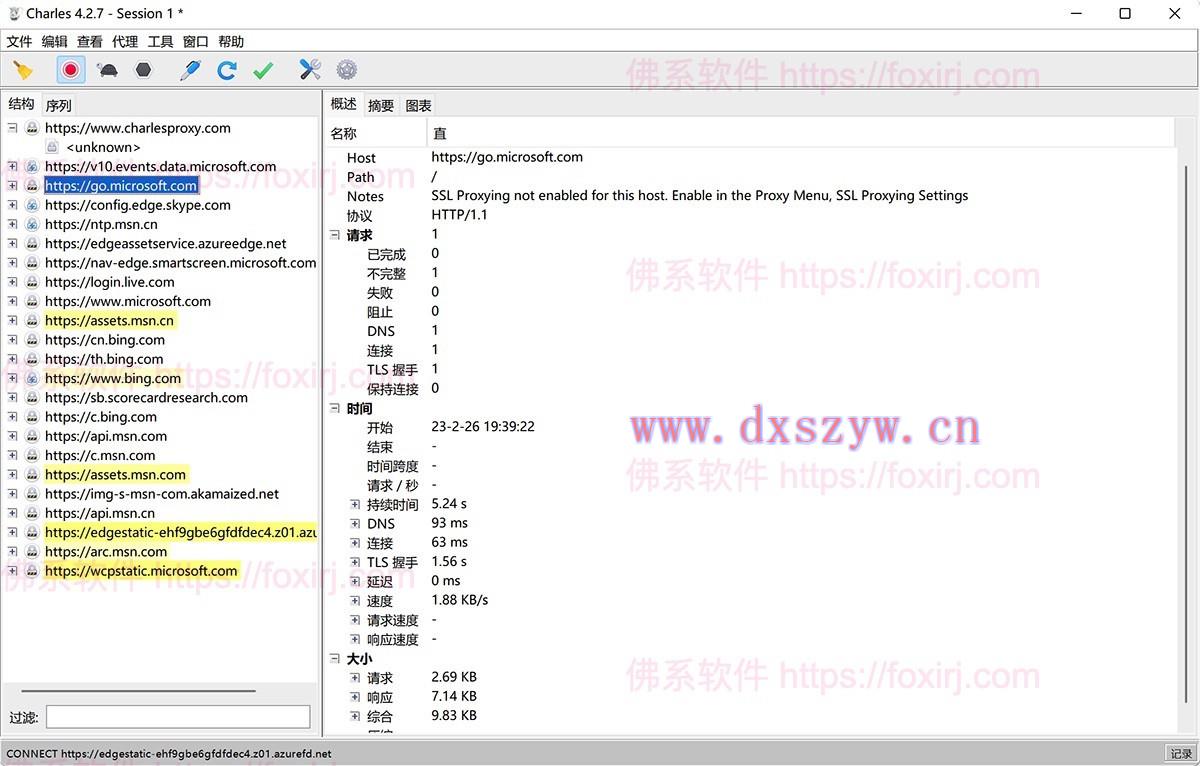Click the 记录 button in status bar
The image size is (1200, 766).
click(x=1181, y=754)
